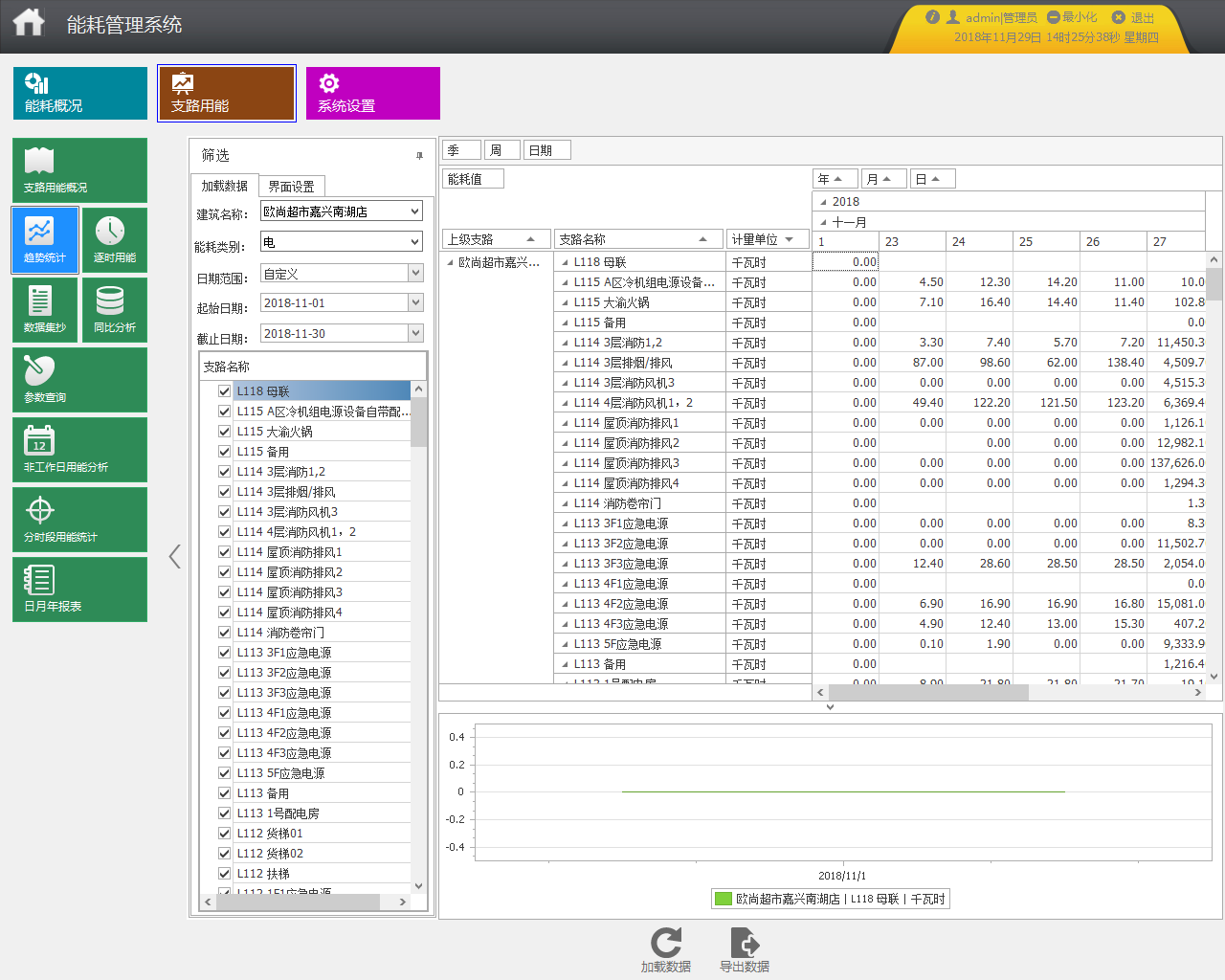The height and width of the screenshot is (980, 1225).
Task: Switch to the 界面设置 tab
Action: 291,187
